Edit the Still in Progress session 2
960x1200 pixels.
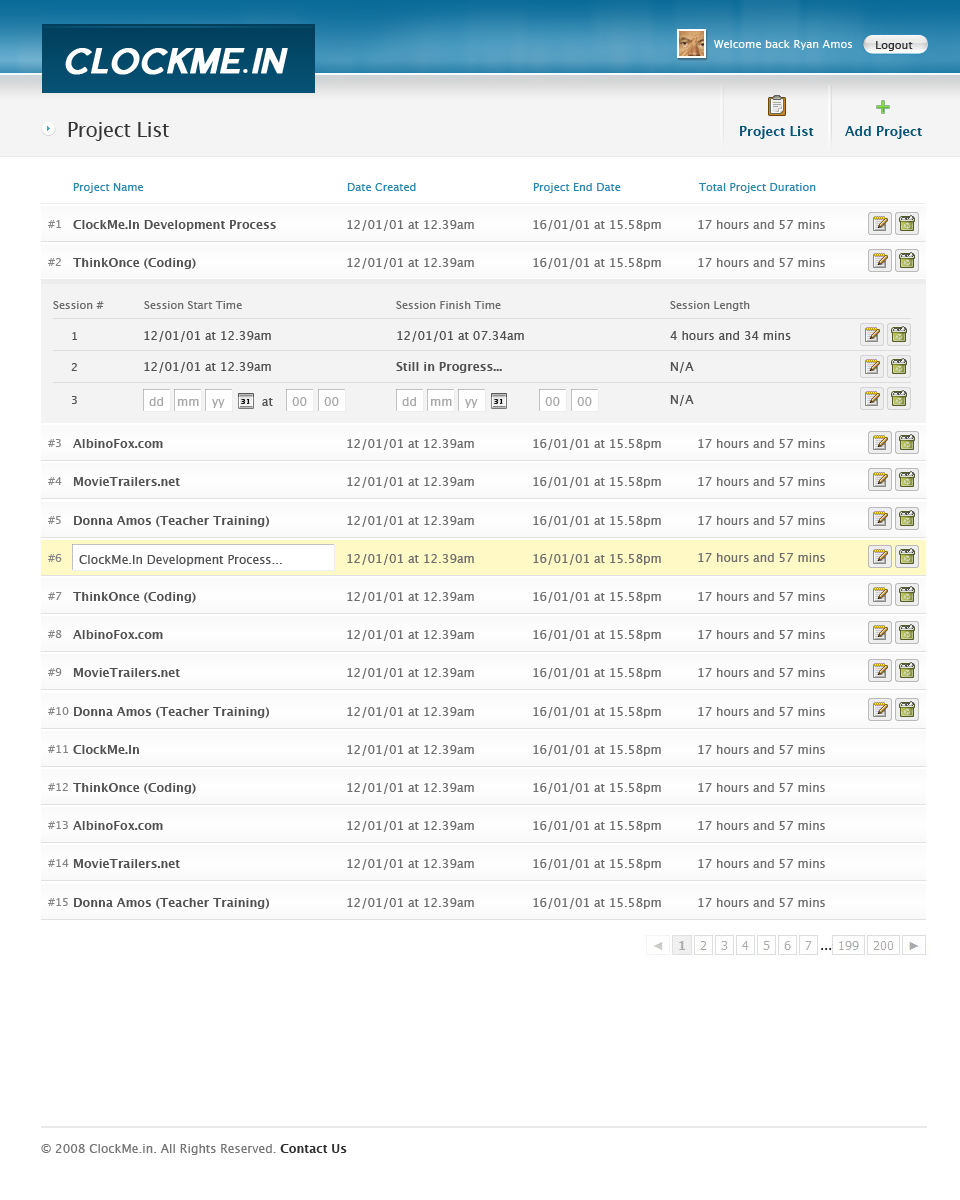[872, 367]
